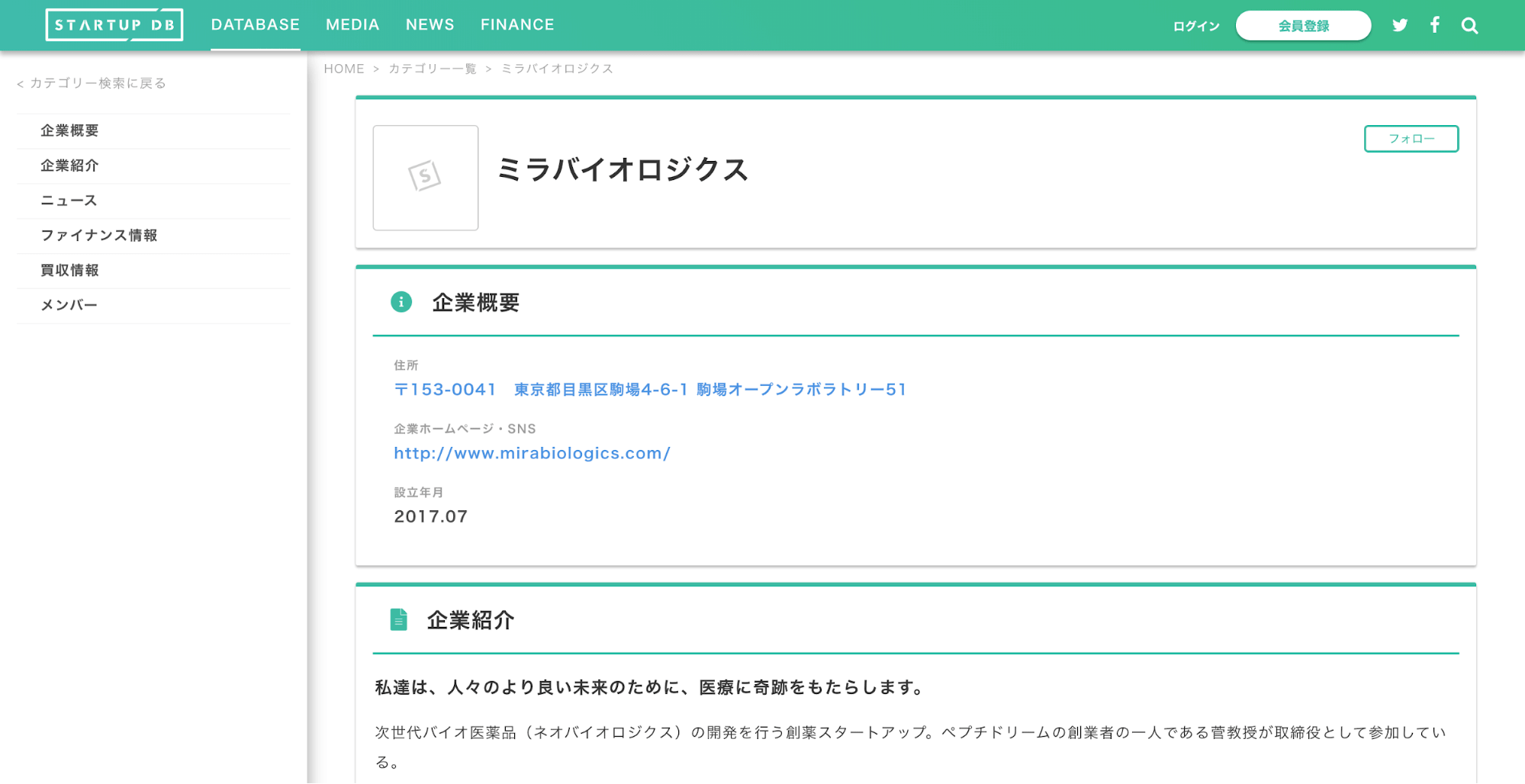Screen dimensions: 1525x784
Task: Click the フォロー button
Action: [1411, 139]
